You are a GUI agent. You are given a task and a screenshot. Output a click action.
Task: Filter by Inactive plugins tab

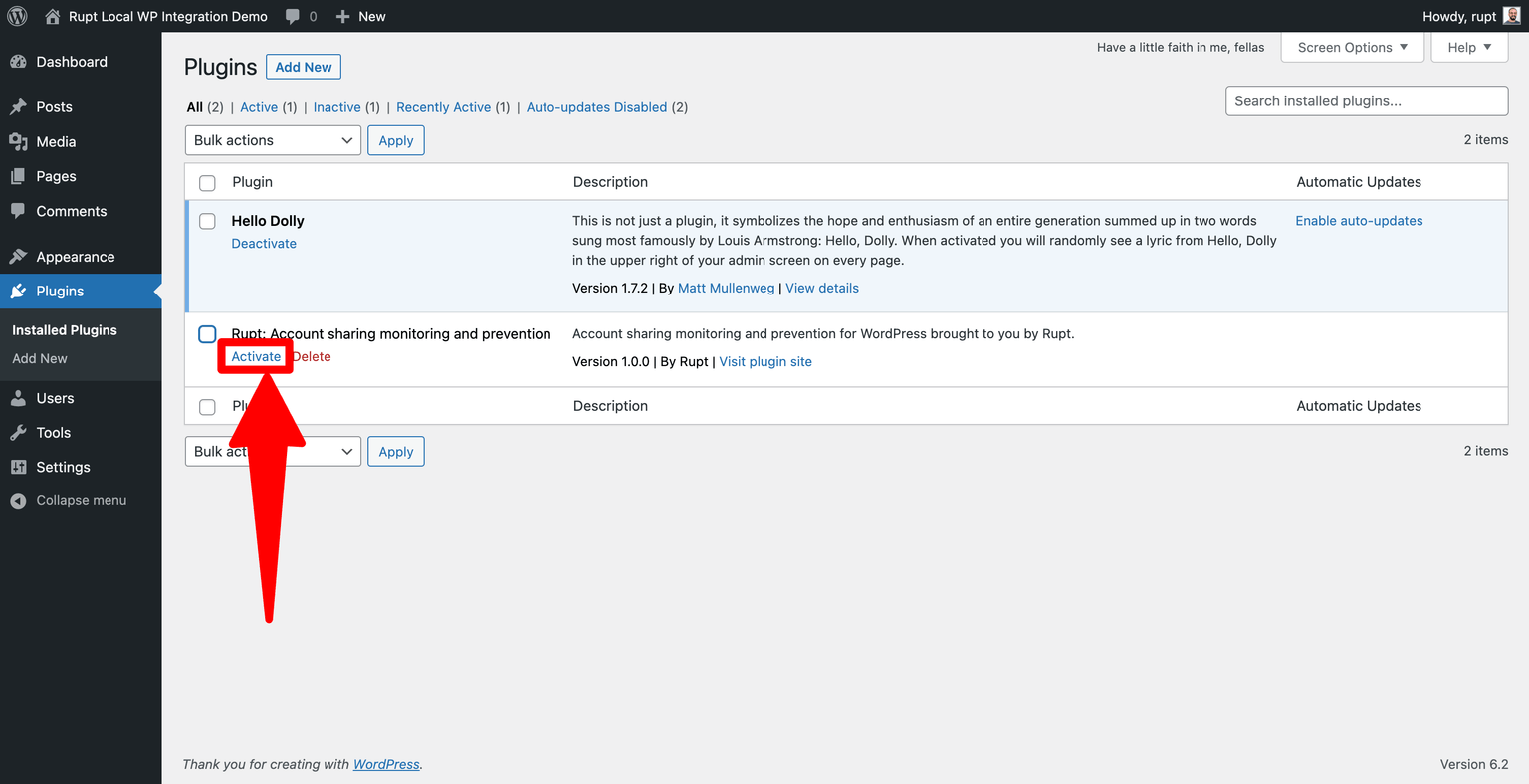pyautogui.click(x=336, y=107)
